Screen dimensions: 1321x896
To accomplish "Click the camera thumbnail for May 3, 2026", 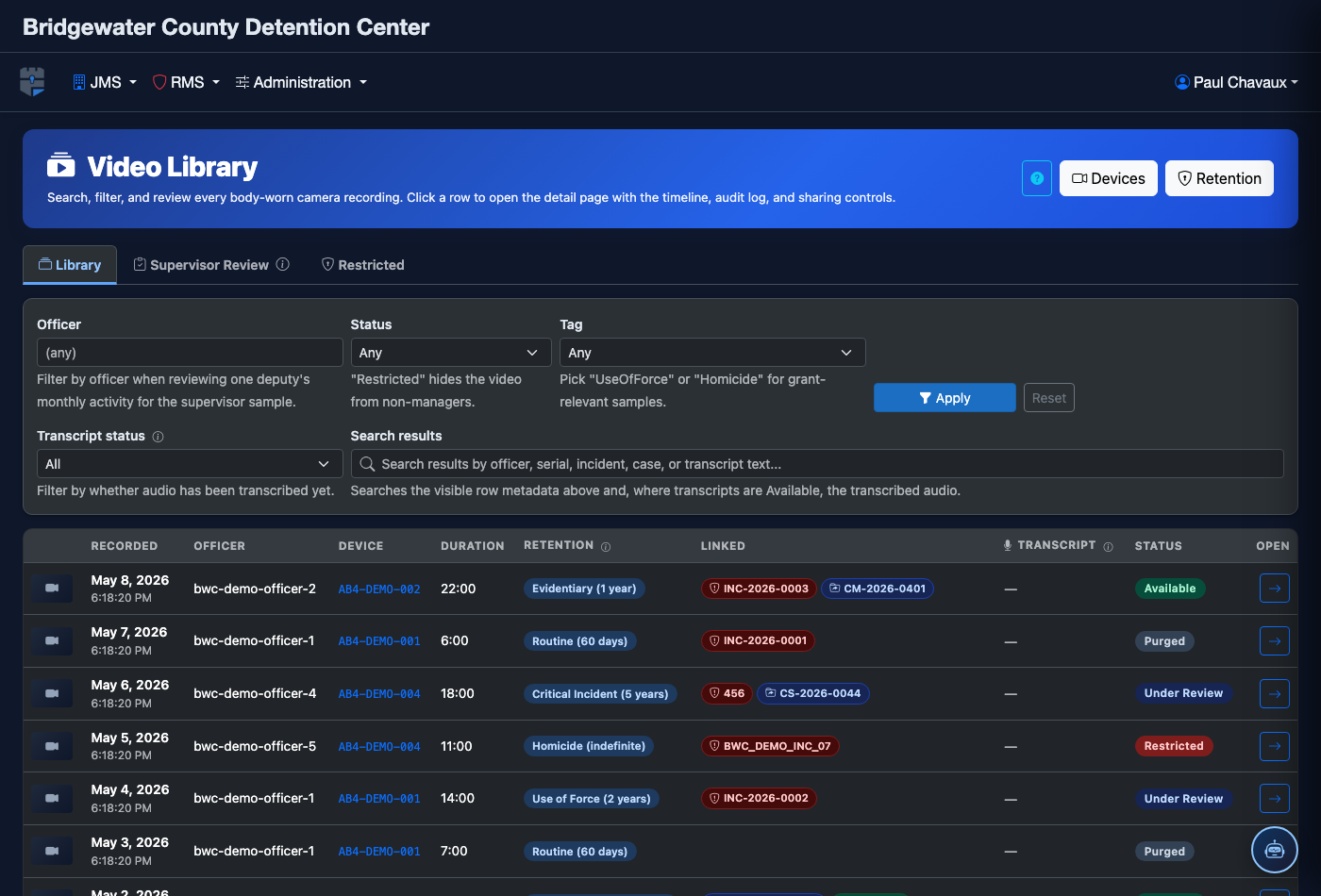I will 52,851.
